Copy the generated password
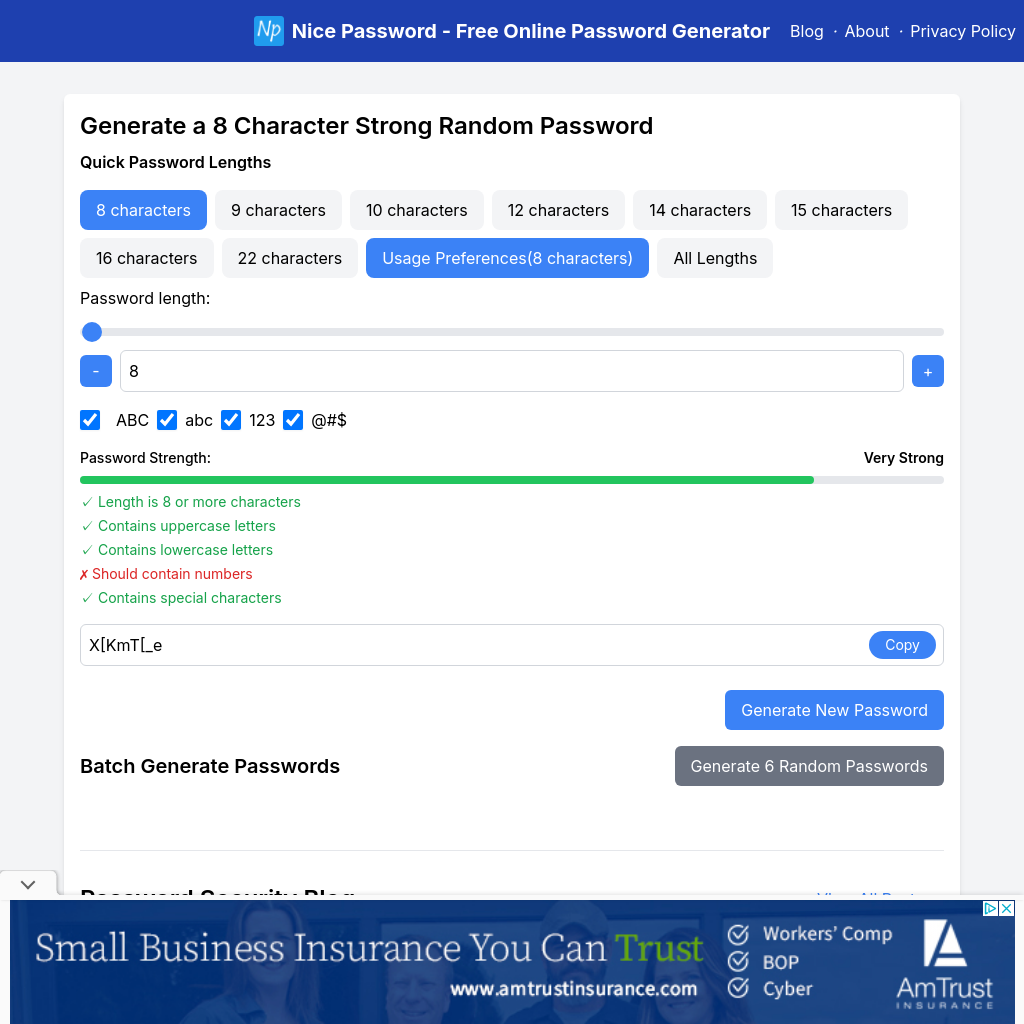The width and height of the screenshot is (1024, 1024). click(901, 645)
